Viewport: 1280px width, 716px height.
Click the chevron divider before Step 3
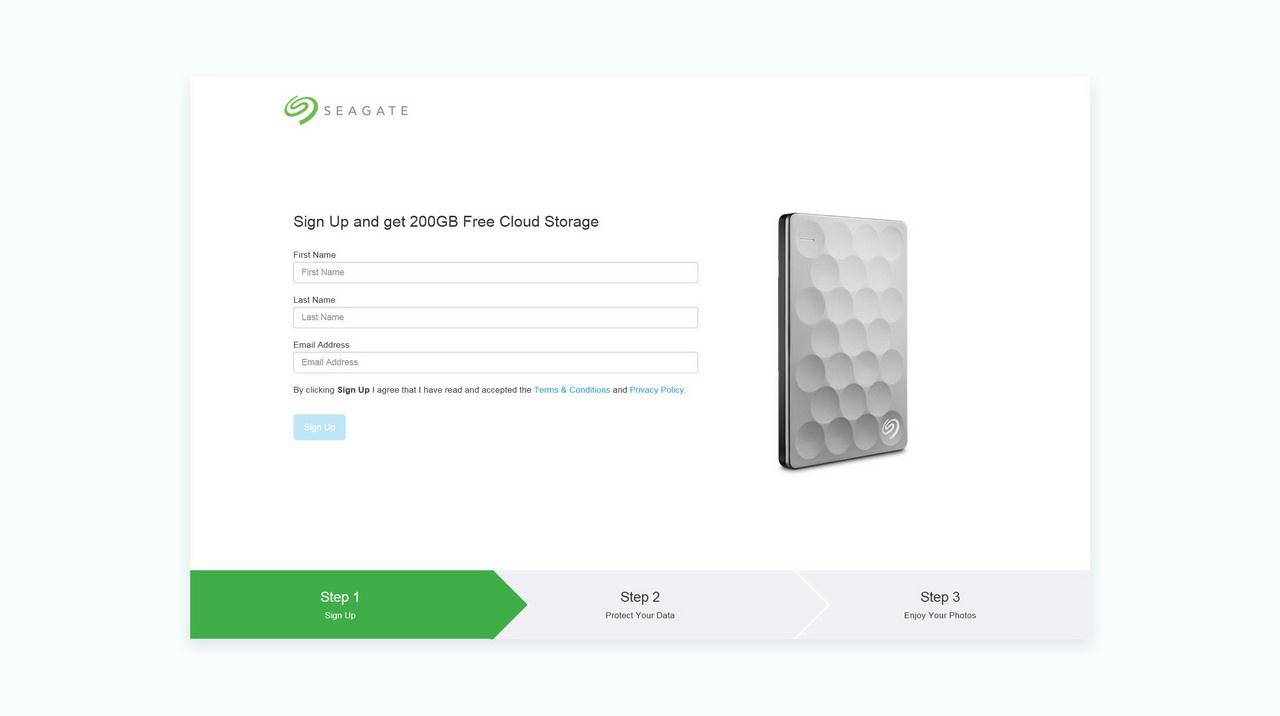812,604
